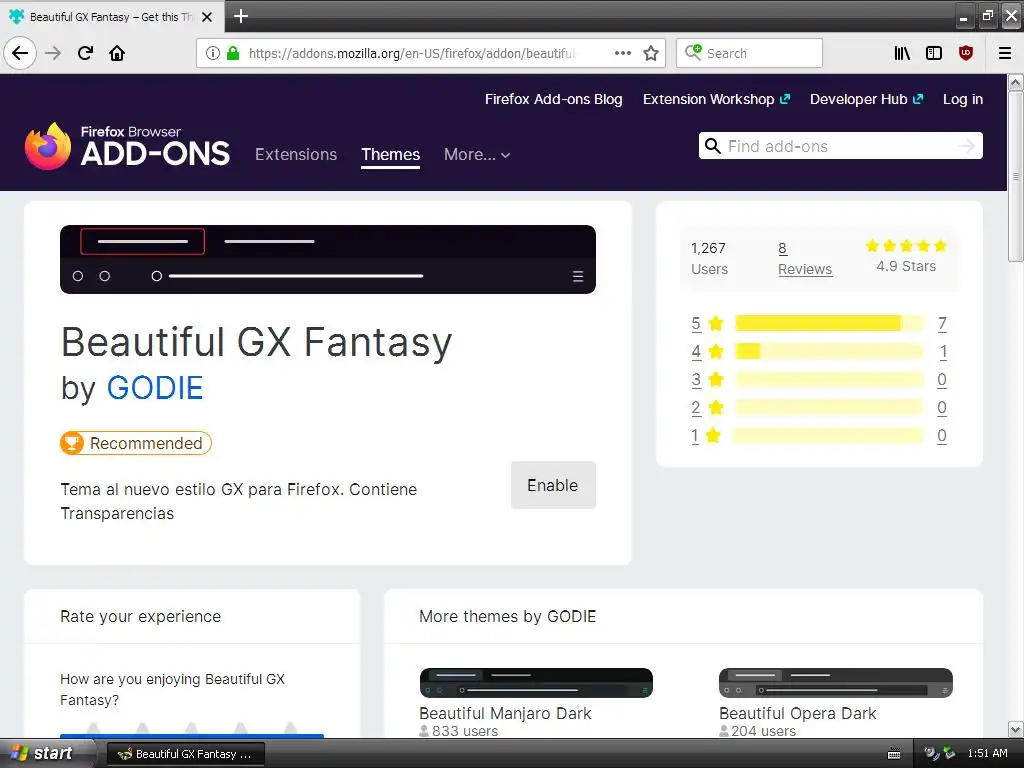The height and width of the screenshot is (768, 1024).
Task: Click the 1,267 Users count
Action: 709,259
